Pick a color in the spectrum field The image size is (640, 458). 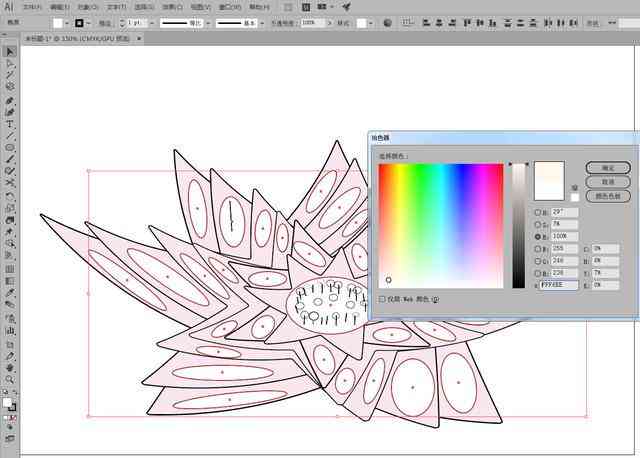[441, 226]
